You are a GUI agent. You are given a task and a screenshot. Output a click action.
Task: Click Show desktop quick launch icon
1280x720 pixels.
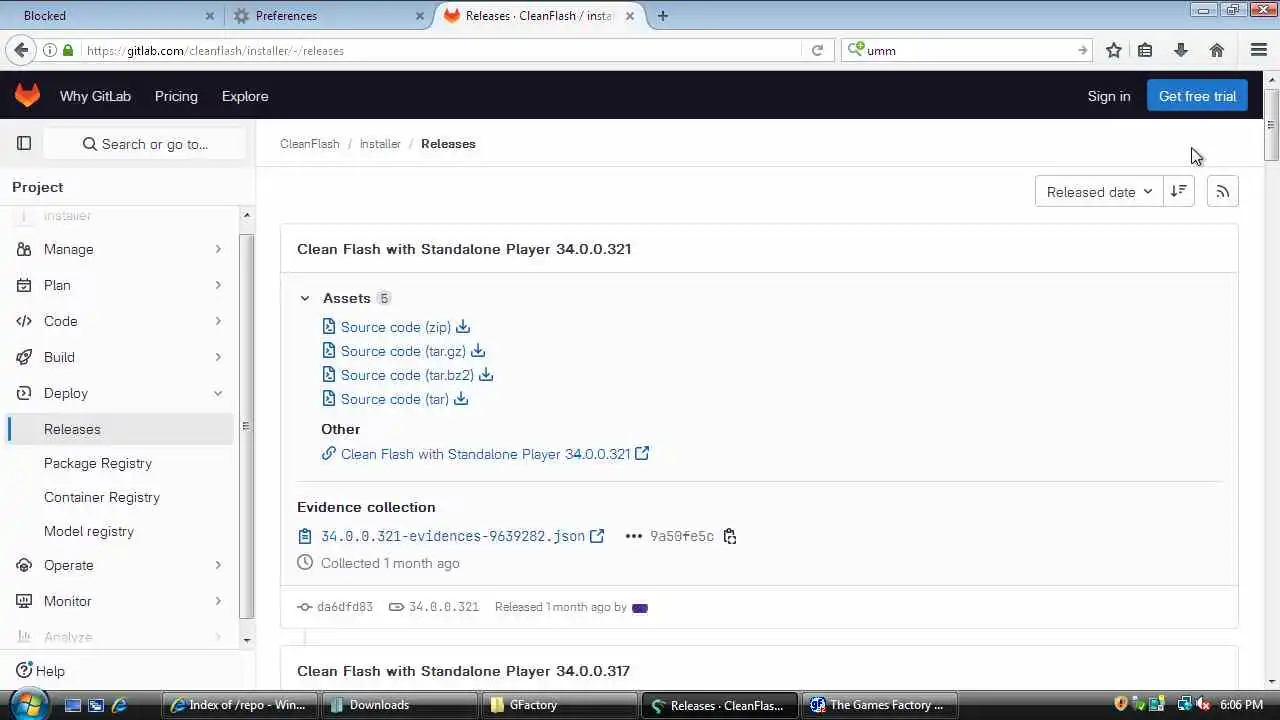(x=72, y=705)
